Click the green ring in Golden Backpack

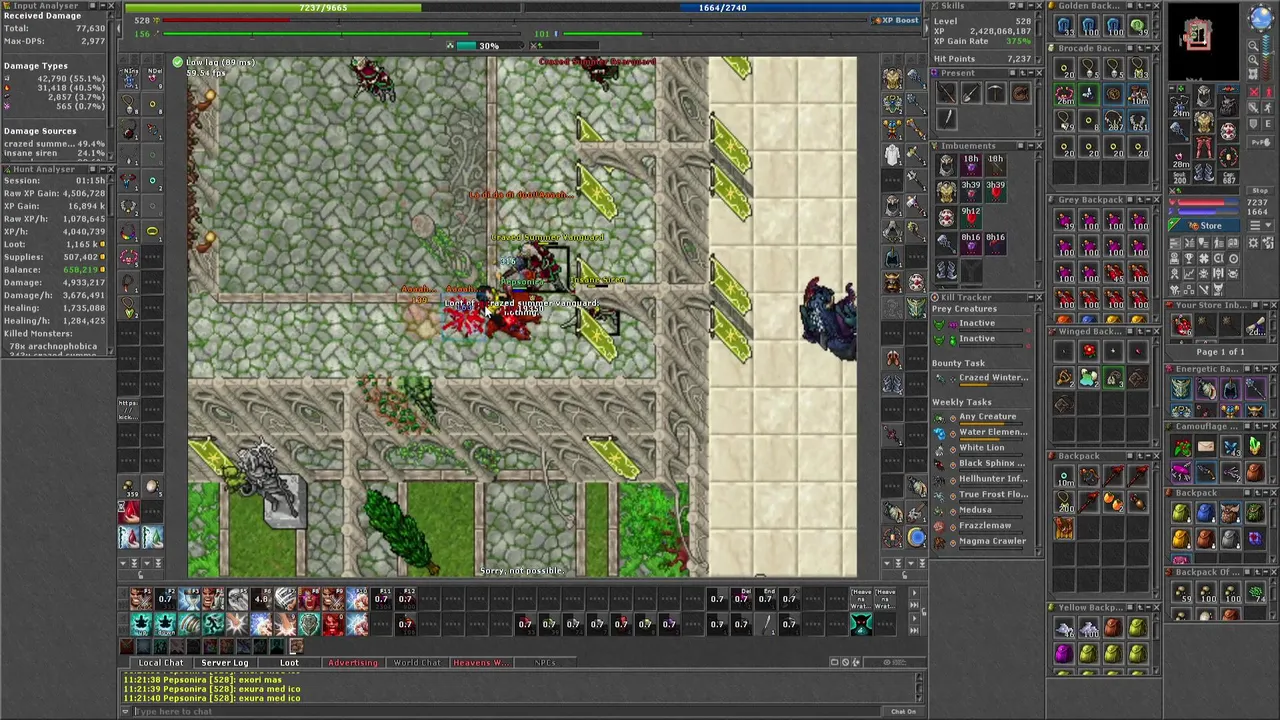pos(1138,25)
